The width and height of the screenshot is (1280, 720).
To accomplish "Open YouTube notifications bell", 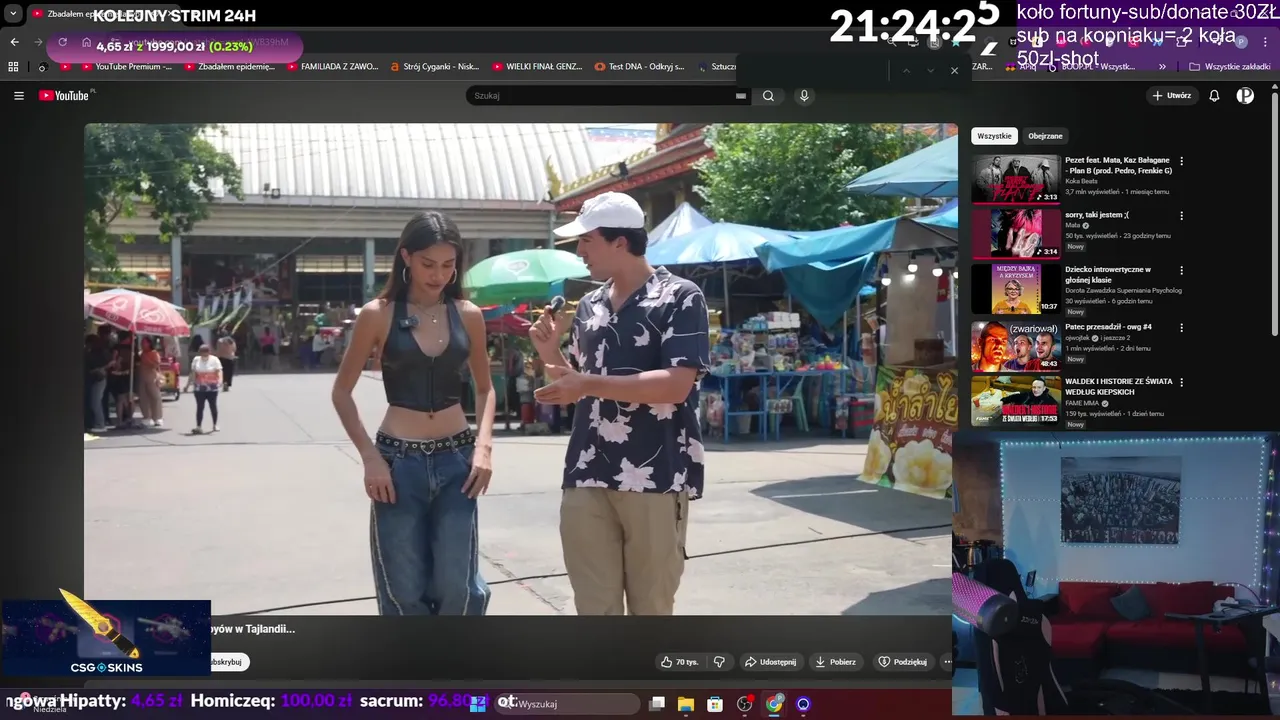I will coord(1214,96).
